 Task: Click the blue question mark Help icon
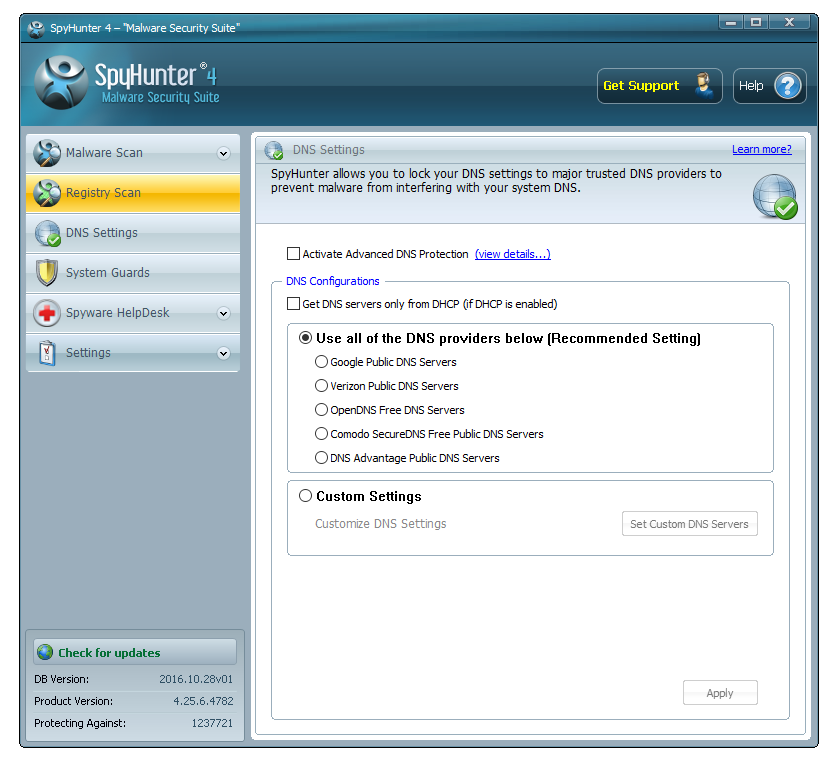click(x=788, y=86)
